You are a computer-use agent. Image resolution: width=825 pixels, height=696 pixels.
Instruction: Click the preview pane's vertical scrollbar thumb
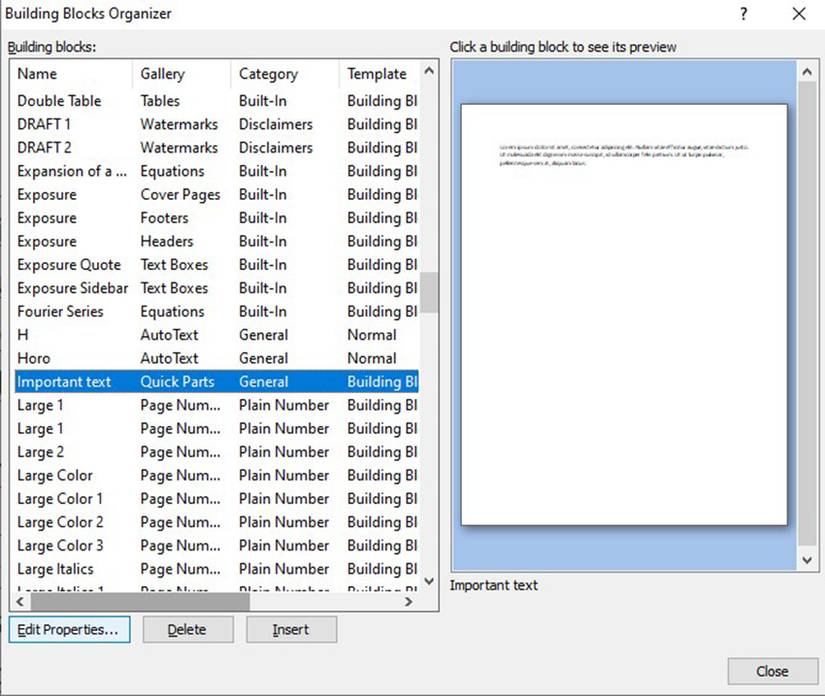(807, 314)
